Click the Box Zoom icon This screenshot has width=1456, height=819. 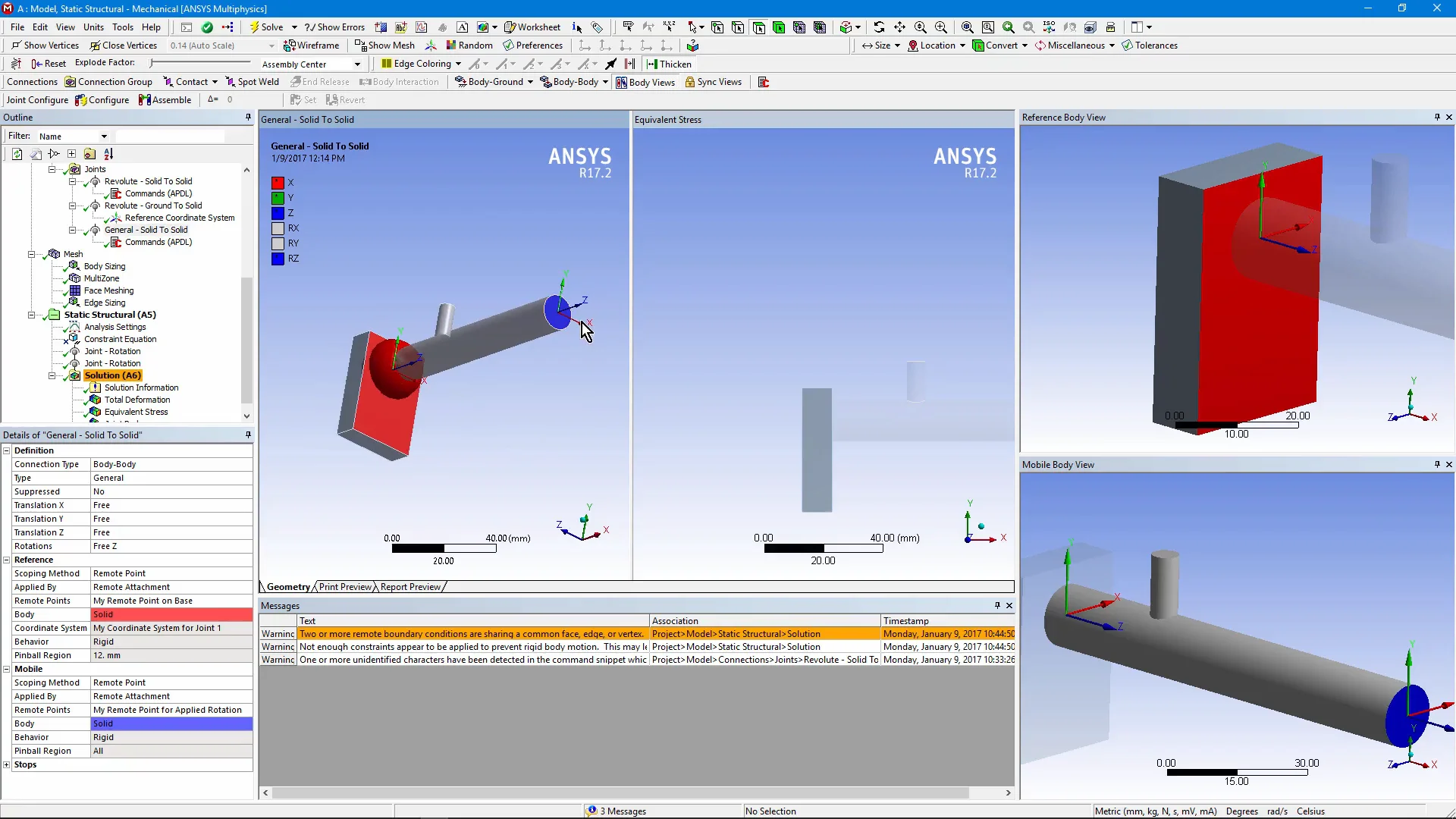(941, 27)
